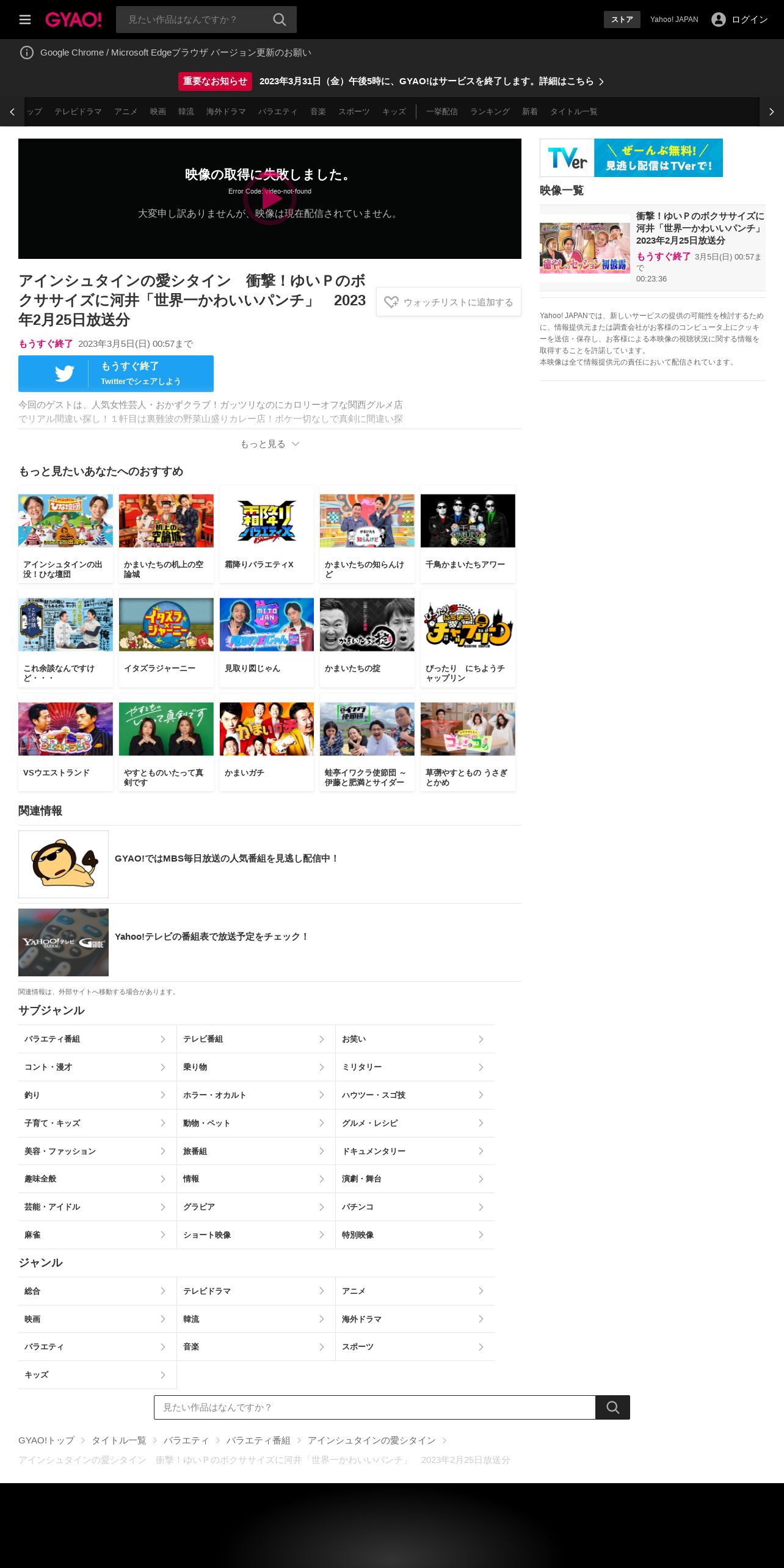Open ぴったり にちようチャップリン thumbnail
784x1568 pixels.
468,625
